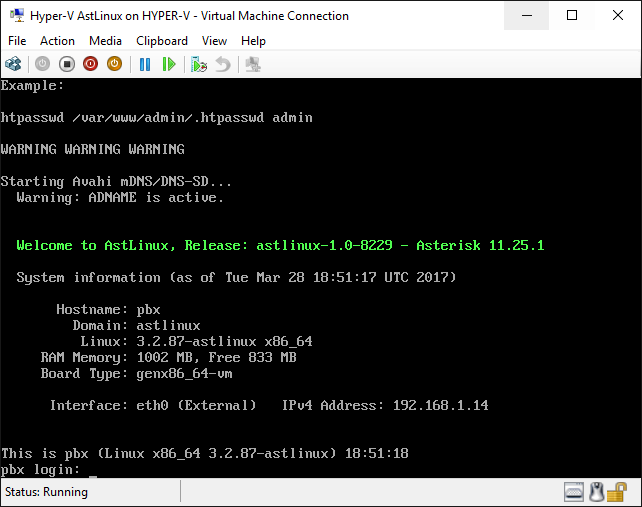Click the 'Interface: eth0 (External)' text

point(153,405)
